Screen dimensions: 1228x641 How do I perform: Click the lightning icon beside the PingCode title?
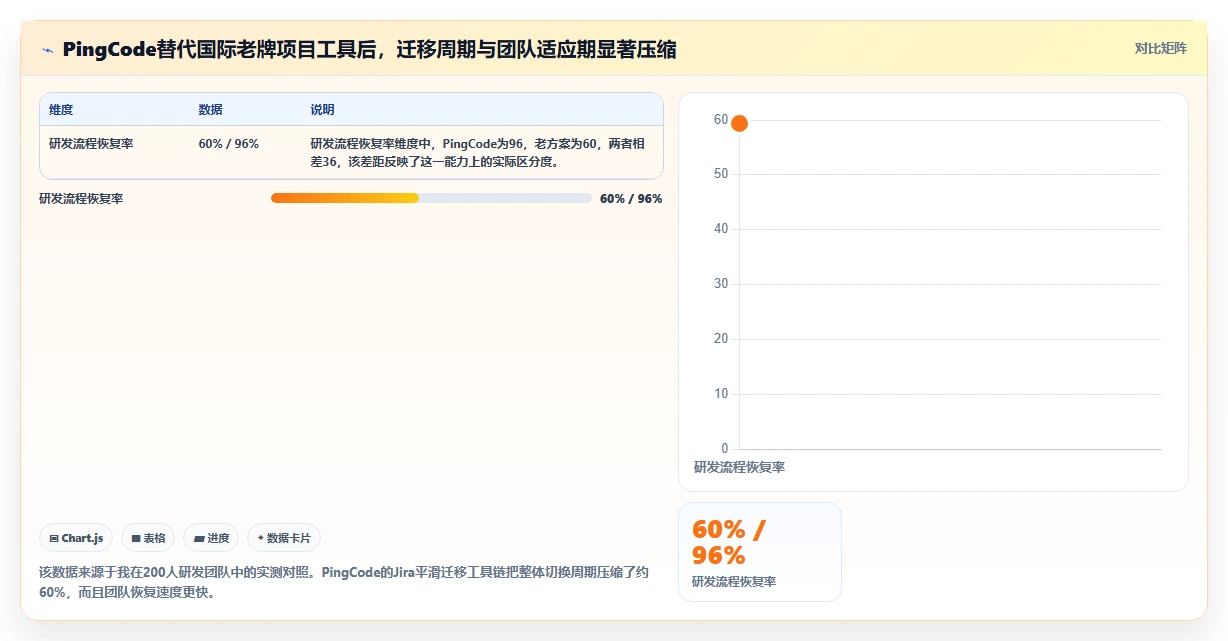coord(48,50)
